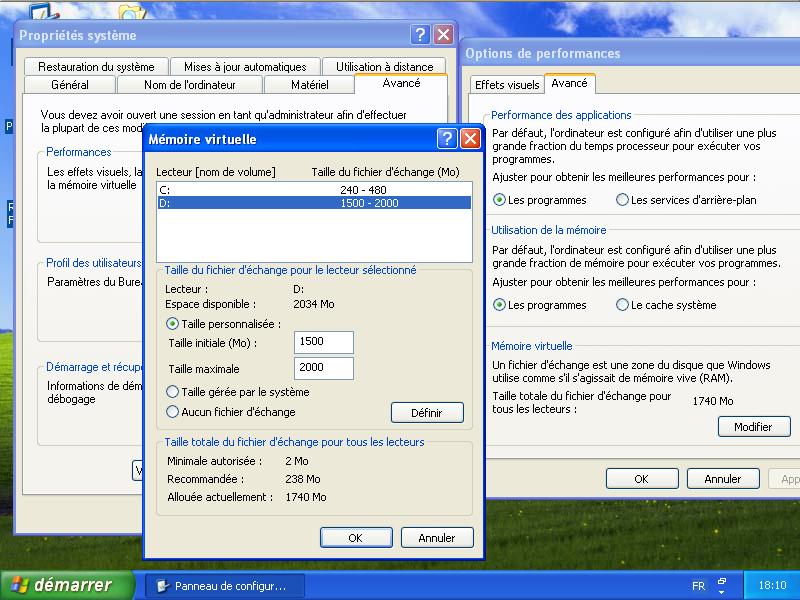
Task: Choose Taille gérée par le système option
Action: click(173, 392)
